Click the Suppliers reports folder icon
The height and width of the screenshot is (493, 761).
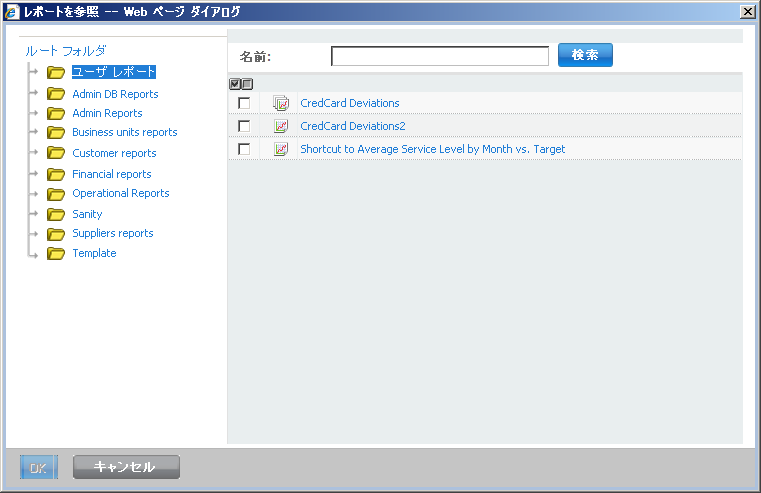(x=56, y=234)
